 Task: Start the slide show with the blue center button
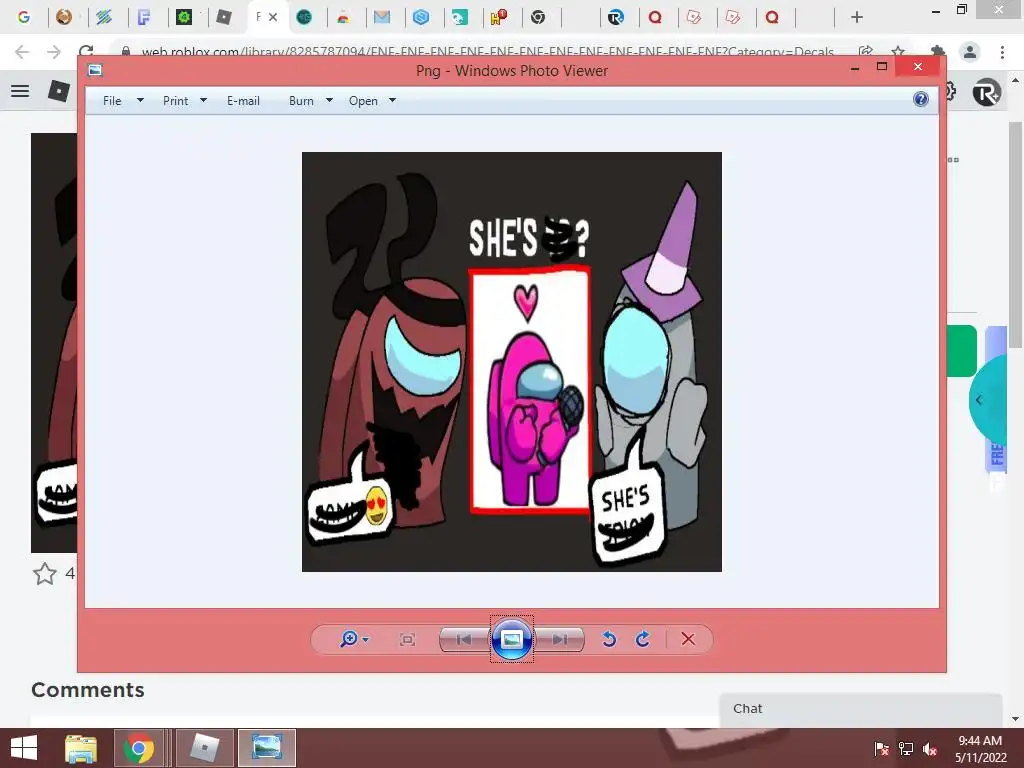[511, 639]
